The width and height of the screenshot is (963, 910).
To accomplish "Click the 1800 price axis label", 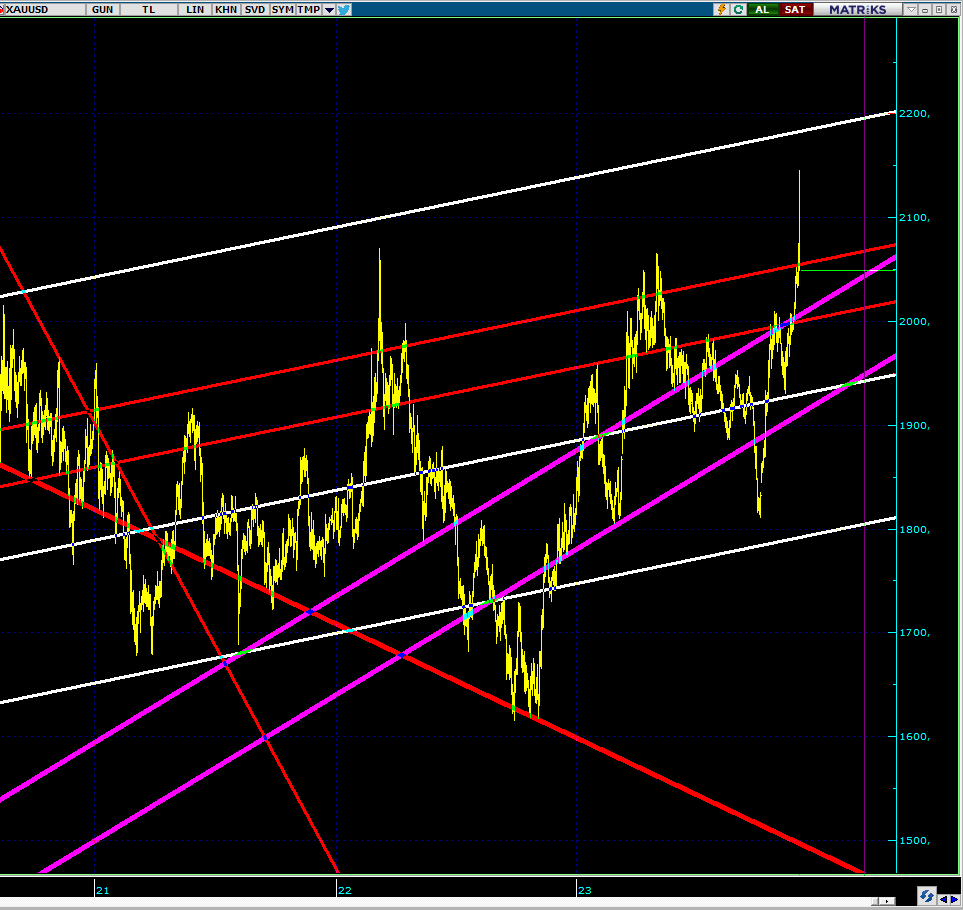I will (914, 529).
